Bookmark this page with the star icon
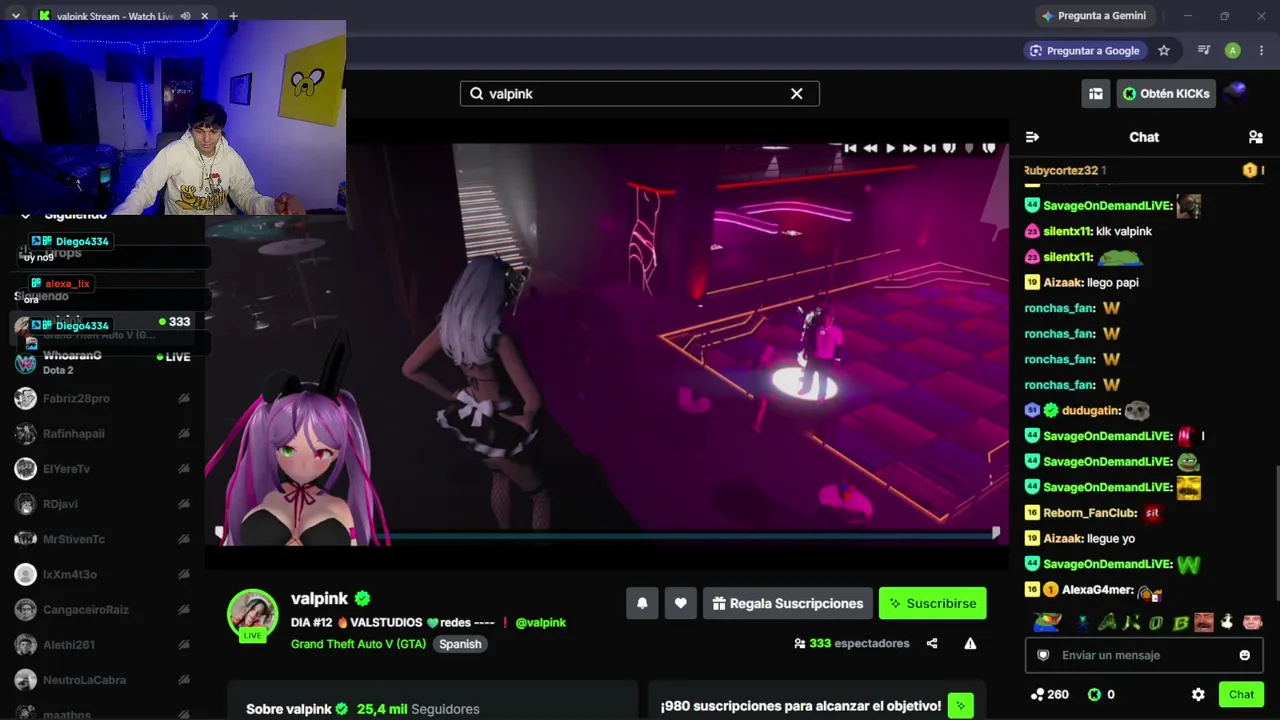Screen dimensions: 1280x720 pos(1164,51)
